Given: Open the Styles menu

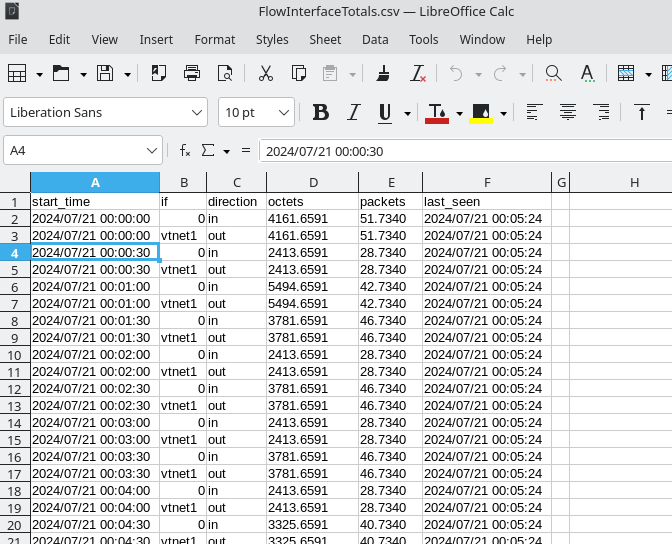Looking at the screenshot, I should point(272,39).
